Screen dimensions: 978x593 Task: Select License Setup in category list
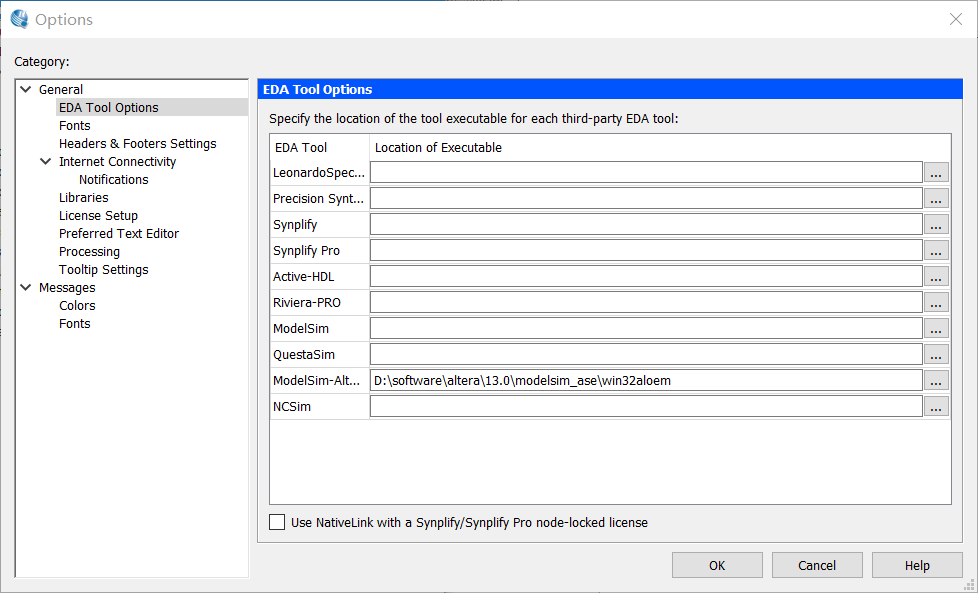[x=98, y=216]
